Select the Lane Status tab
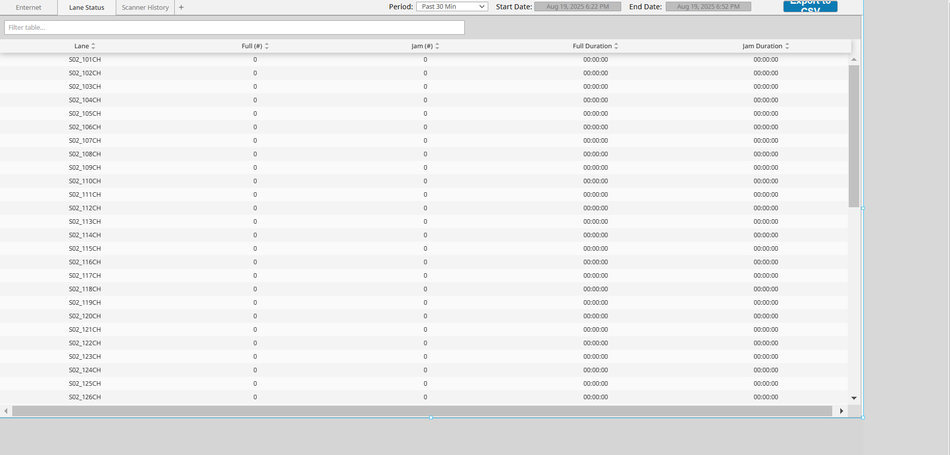 [86, 7]
